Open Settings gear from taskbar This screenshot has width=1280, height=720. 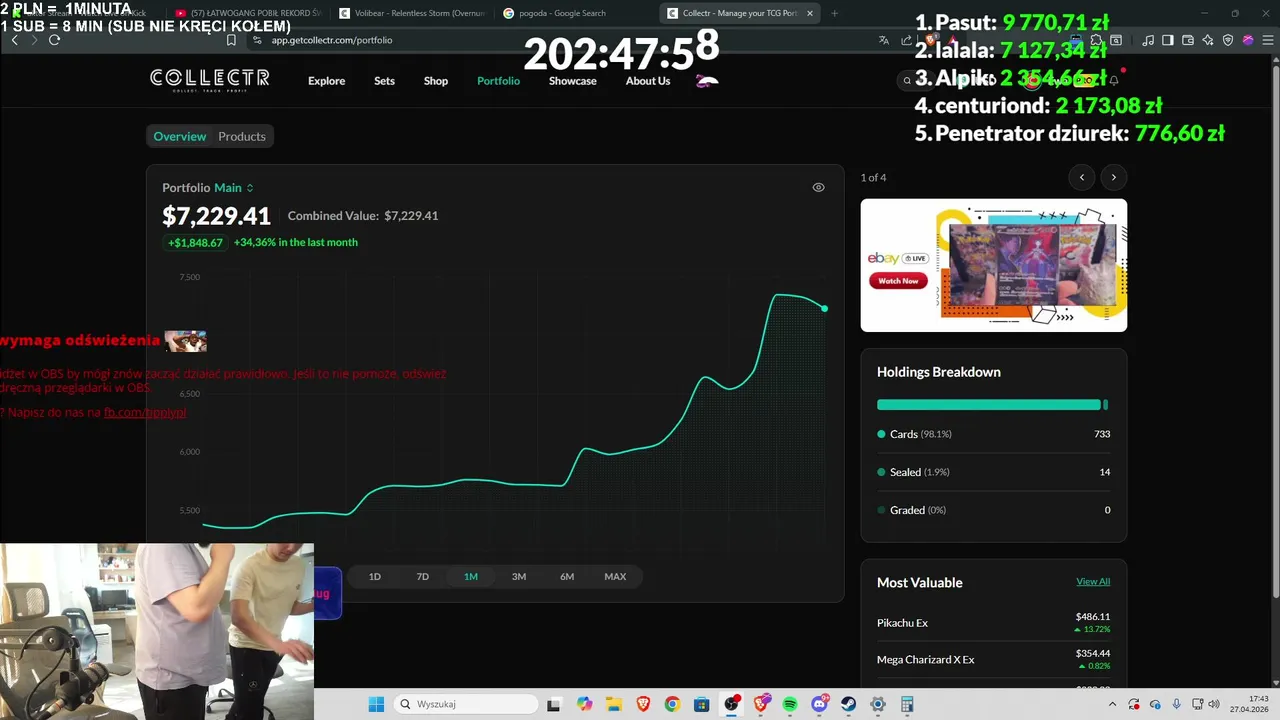878,704
